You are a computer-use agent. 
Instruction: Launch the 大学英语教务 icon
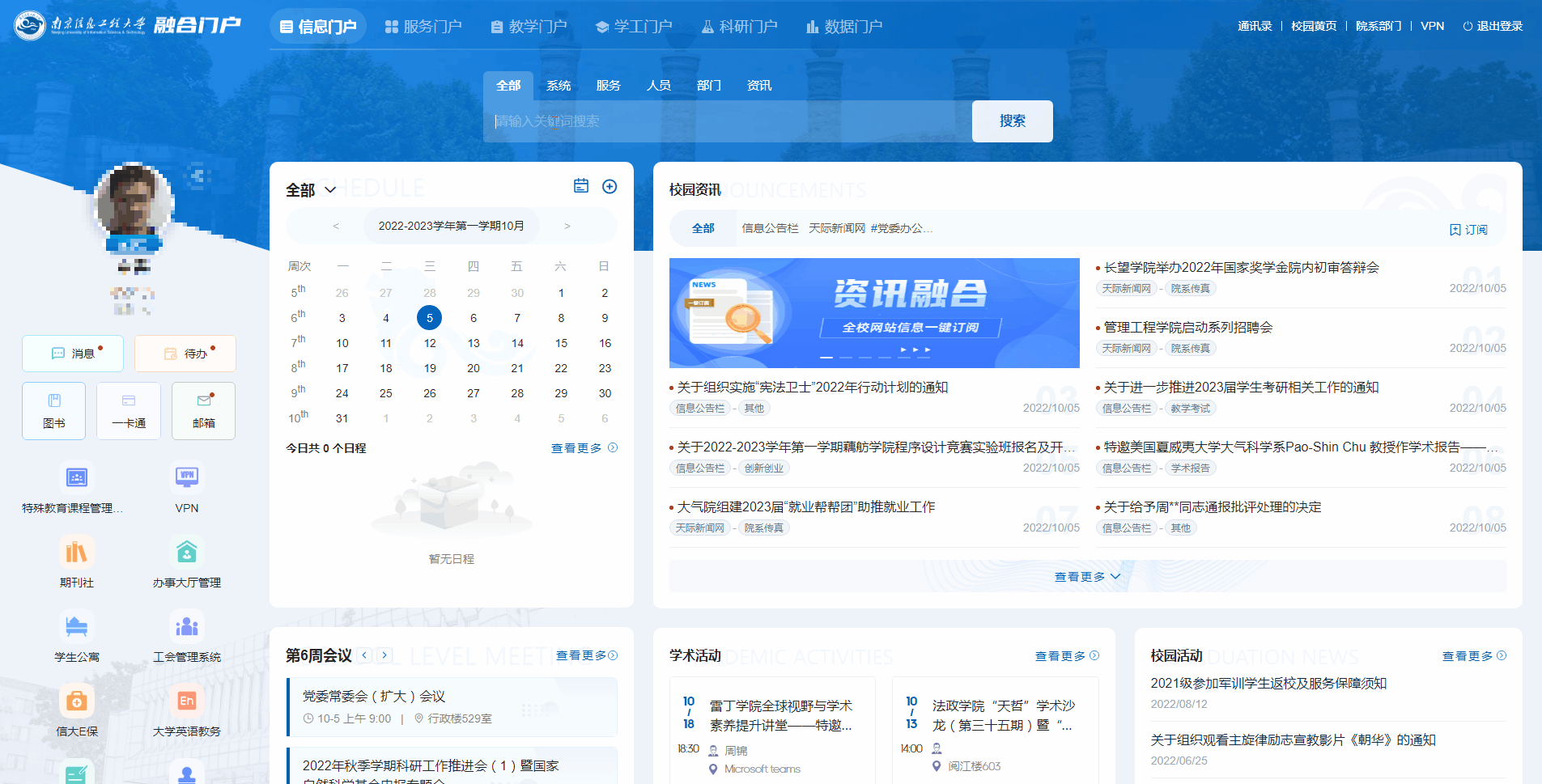coord(187,701)
